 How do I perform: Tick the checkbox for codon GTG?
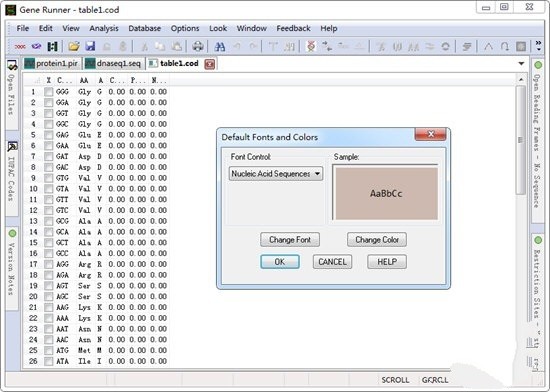49,178
